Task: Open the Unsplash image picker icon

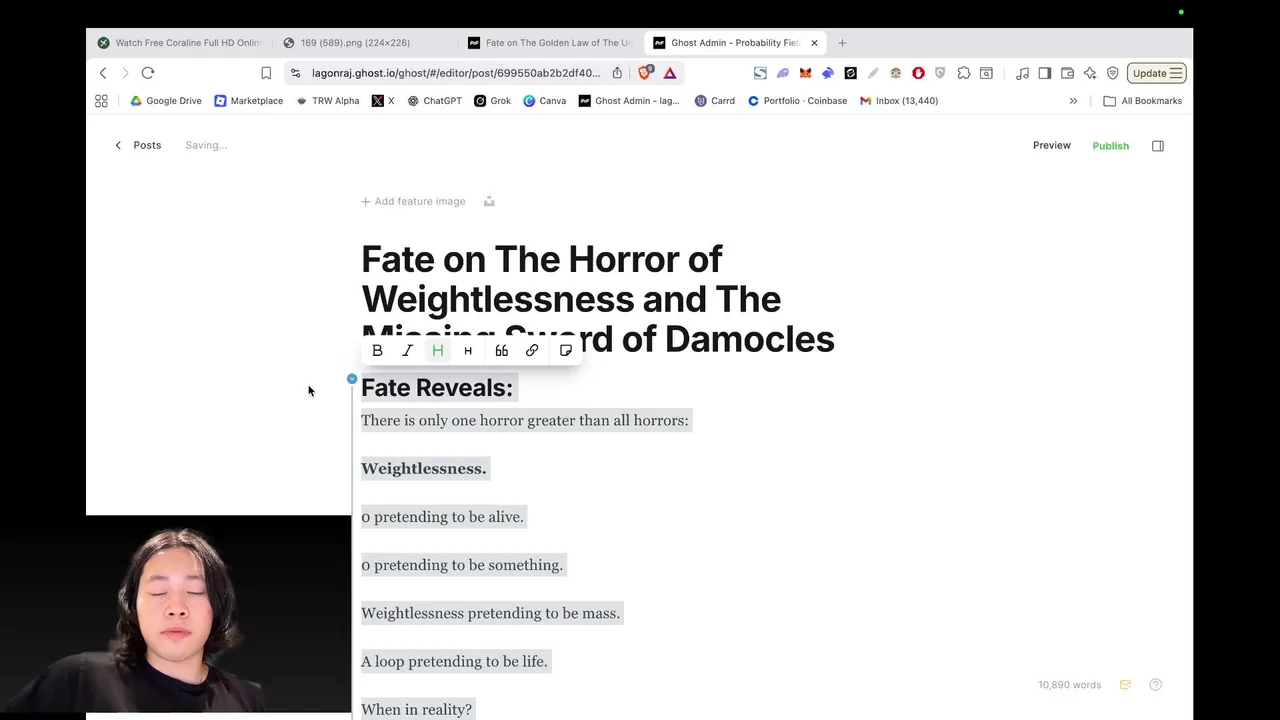Action: (489, 201)
